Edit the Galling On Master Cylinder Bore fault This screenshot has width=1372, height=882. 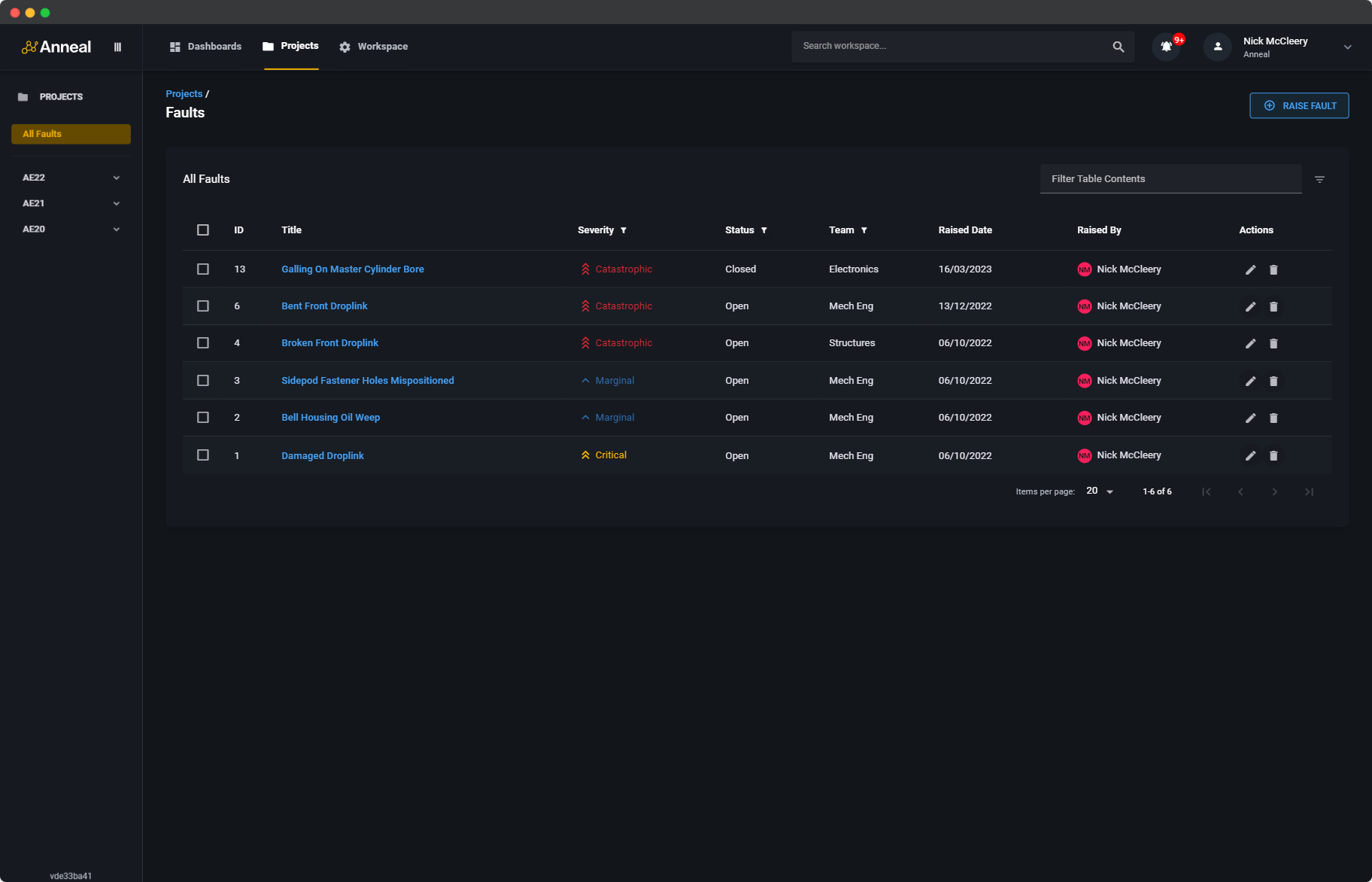coord(1250,269)
